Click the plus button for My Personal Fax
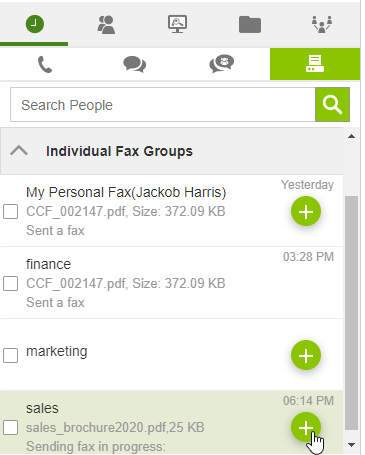365x455 pixels. (x=306, y=211)
